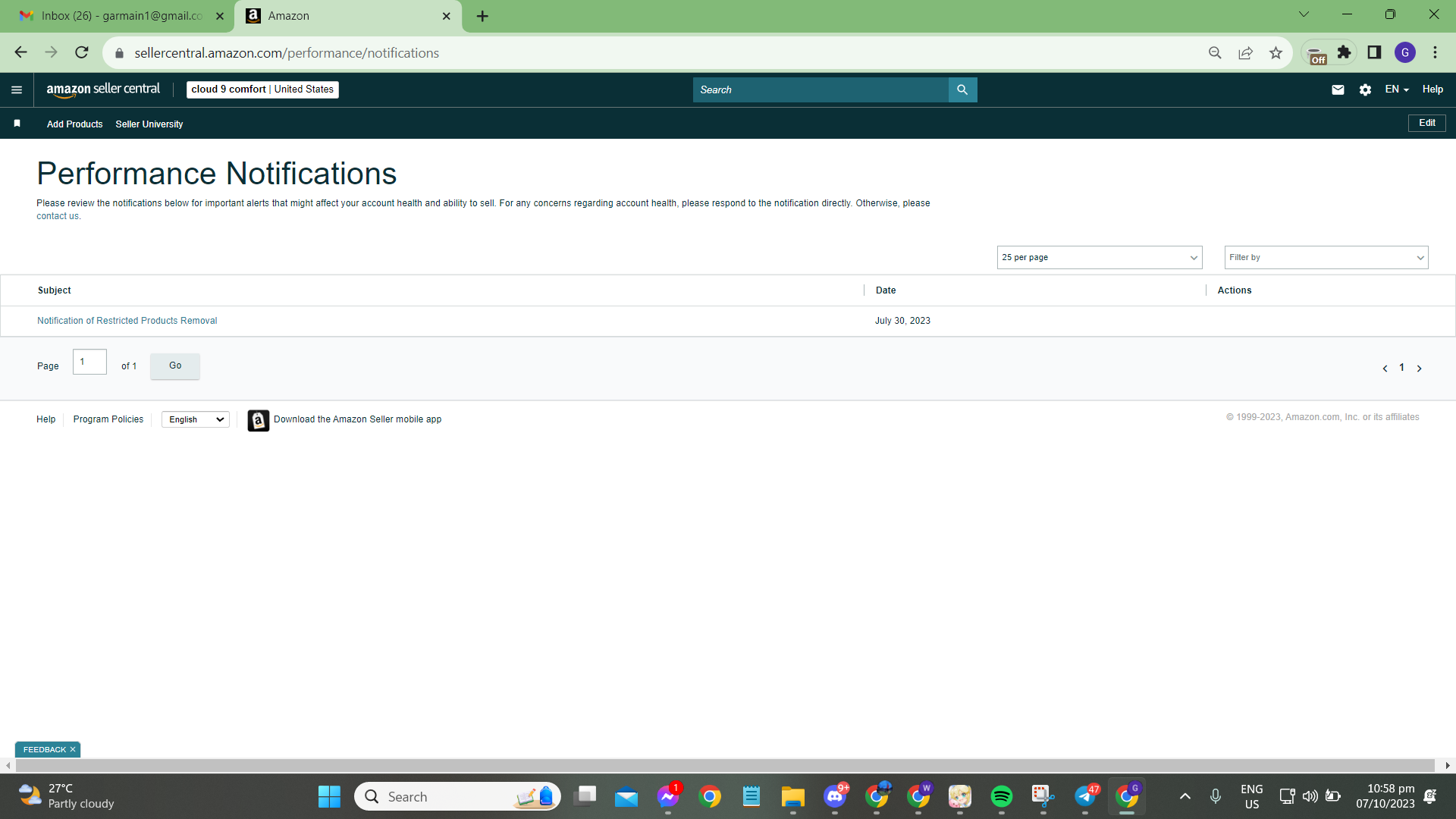The image size is (1456, 819).
Task: Bookmark this page with star icon
Action: point(1276,52)
